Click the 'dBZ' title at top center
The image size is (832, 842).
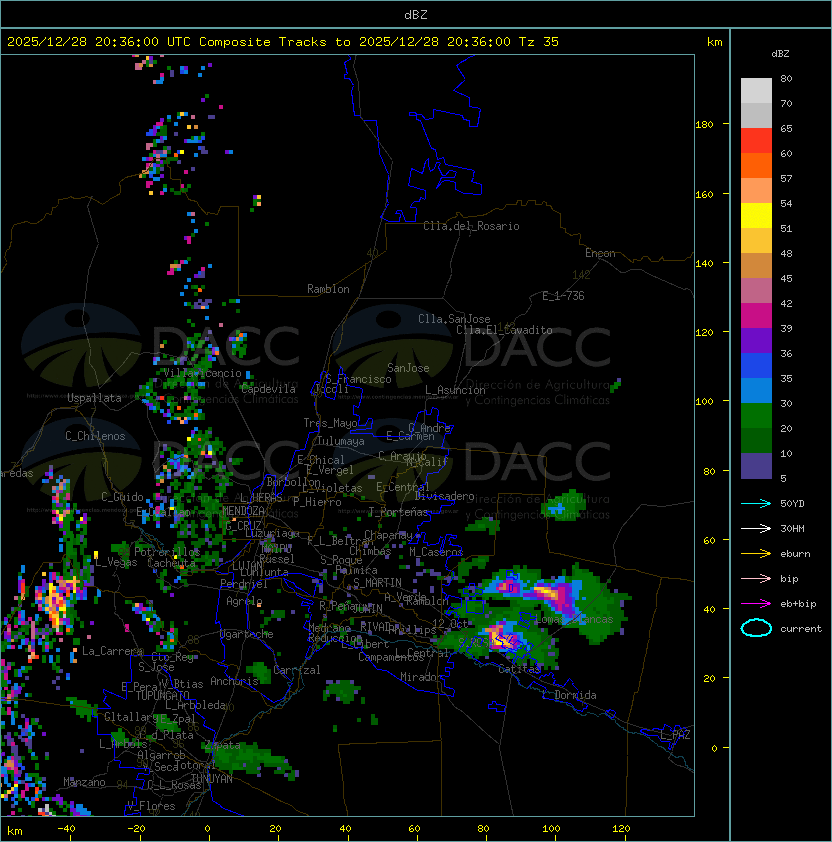416,15
